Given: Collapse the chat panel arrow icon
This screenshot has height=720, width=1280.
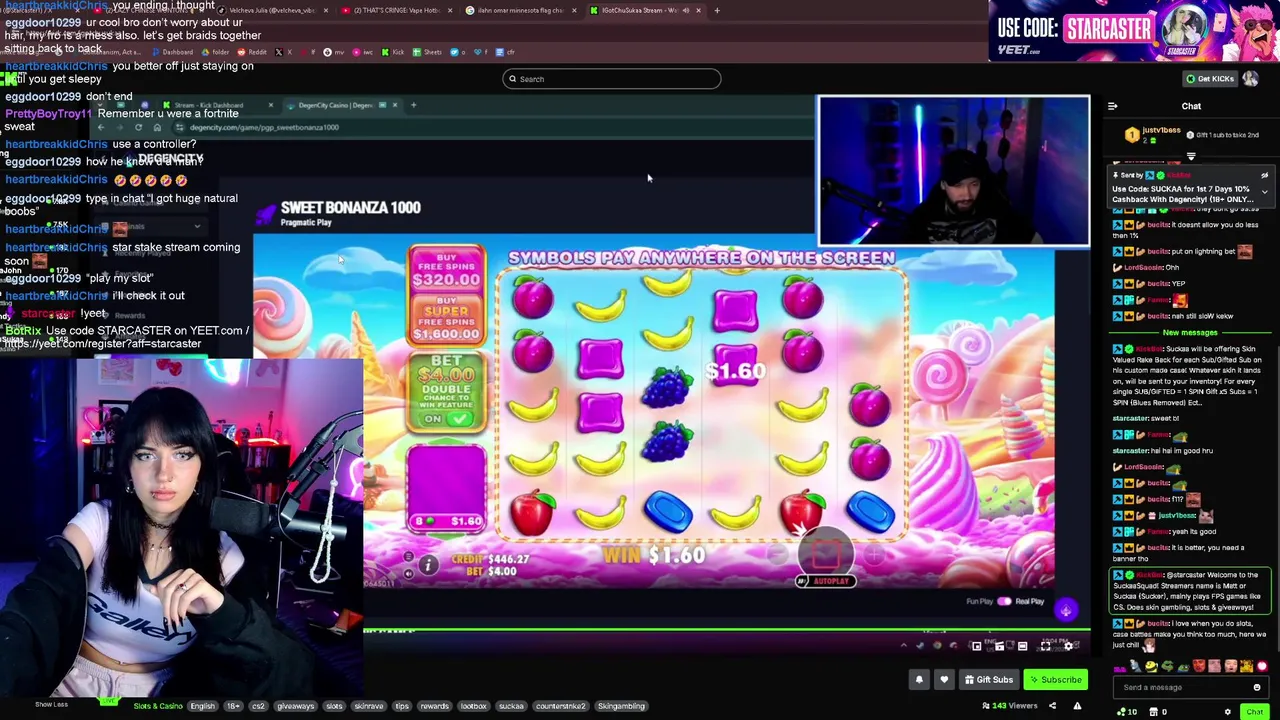Looking at the screenshot, I should 1112,106.
